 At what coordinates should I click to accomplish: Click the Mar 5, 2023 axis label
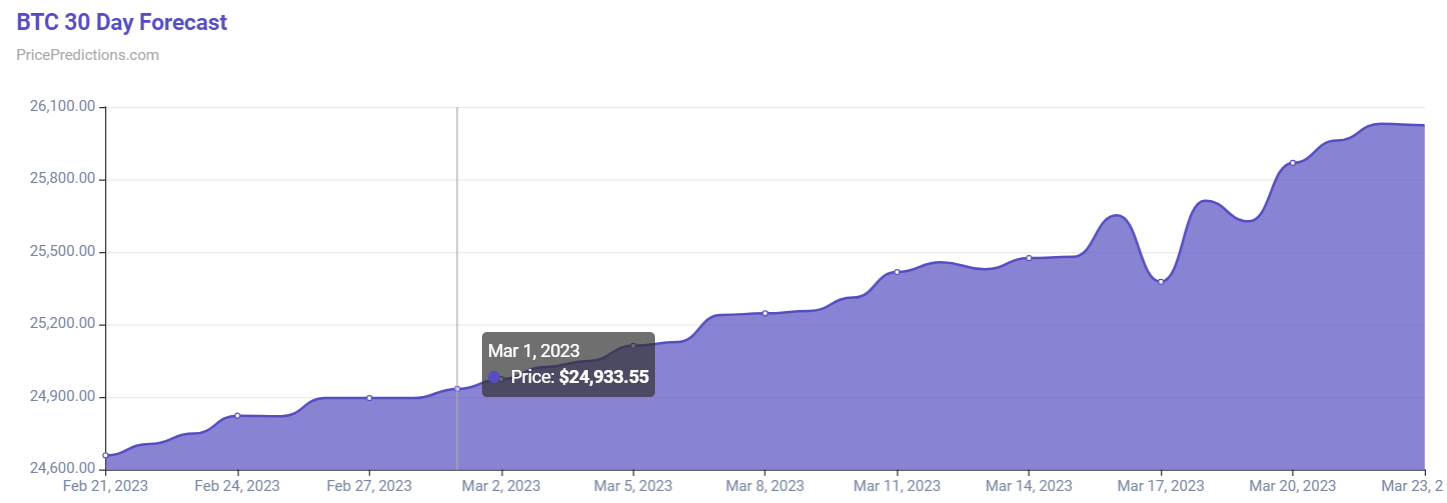[633, 486]
